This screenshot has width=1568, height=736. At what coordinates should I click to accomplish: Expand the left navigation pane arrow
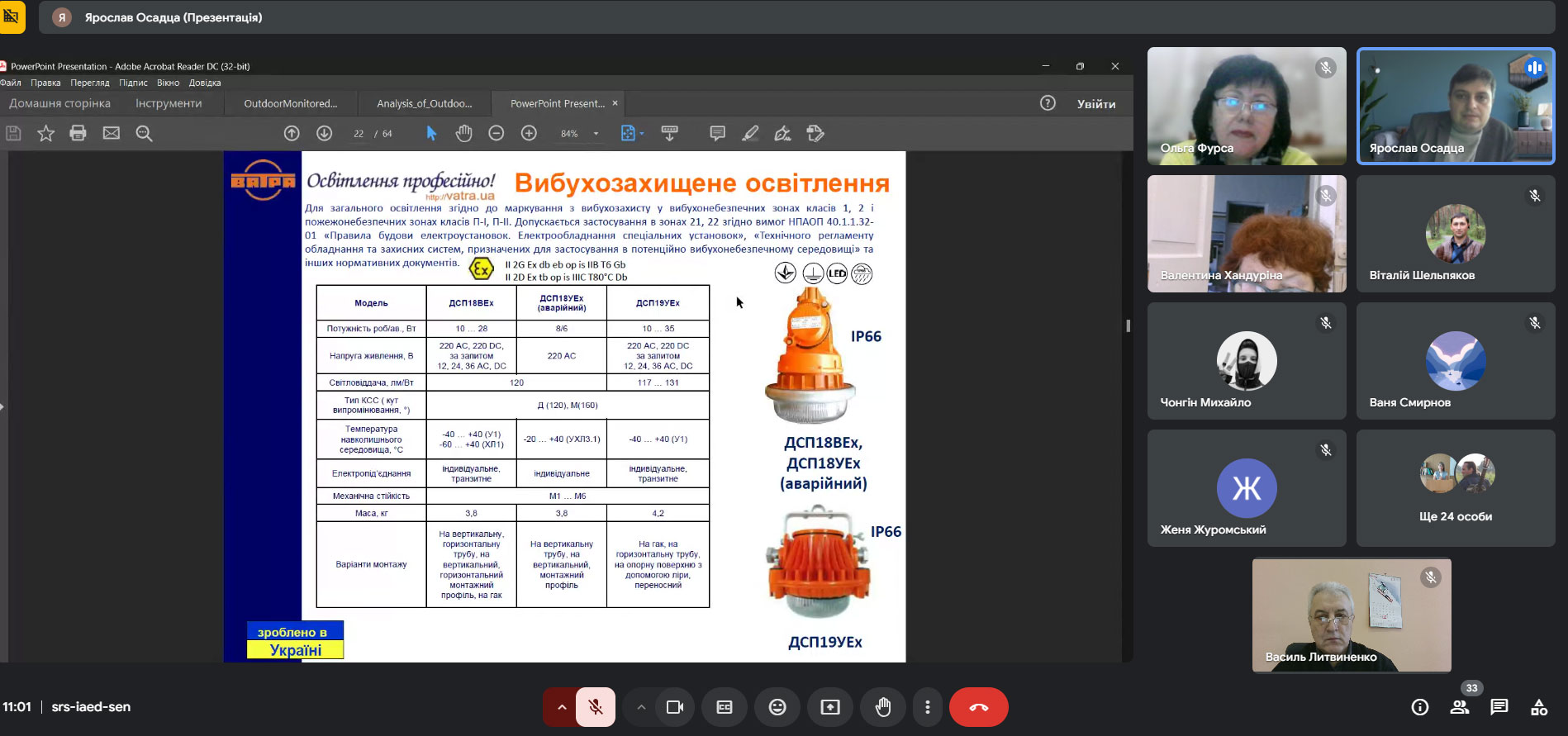click(2, 406)
